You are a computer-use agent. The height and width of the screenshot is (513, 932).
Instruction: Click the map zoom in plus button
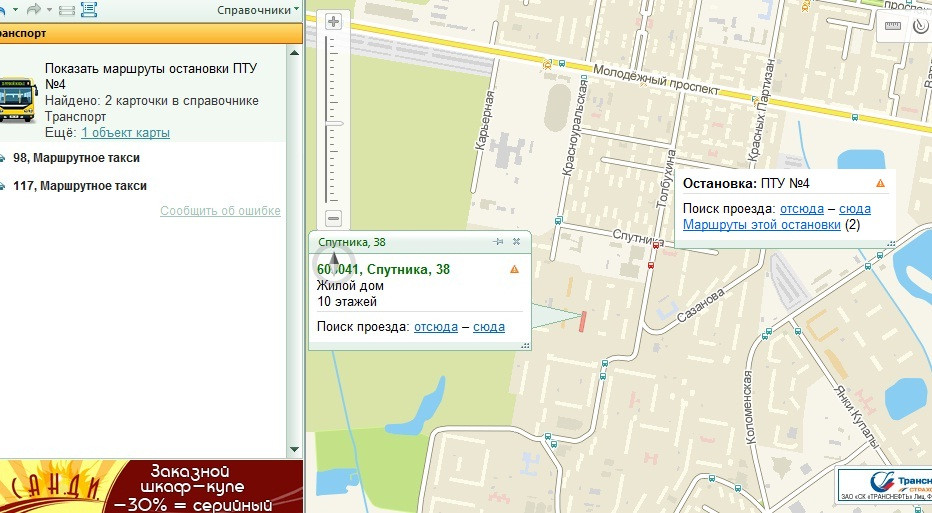tap(333, 22)
